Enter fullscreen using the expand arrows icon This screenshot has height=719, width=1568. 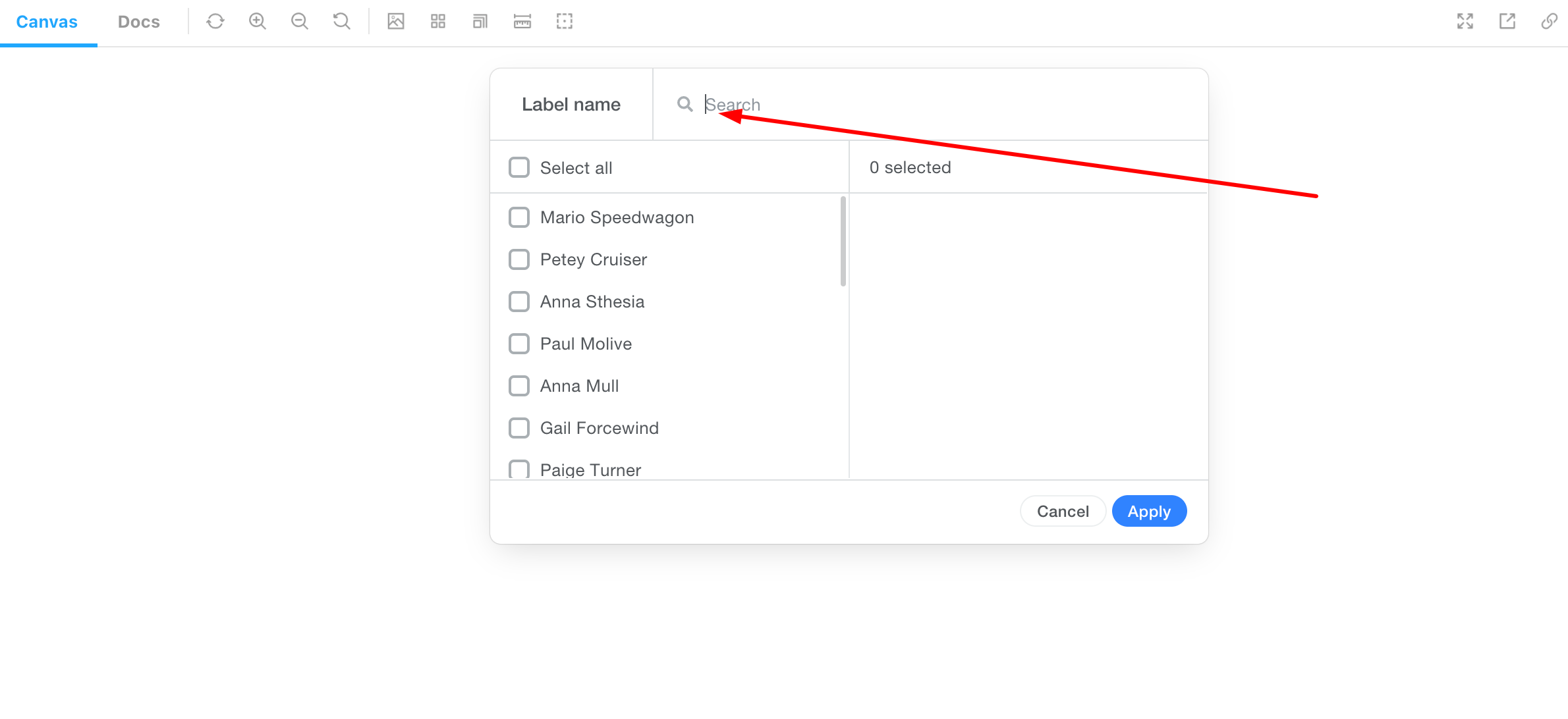click(1465, 21)
